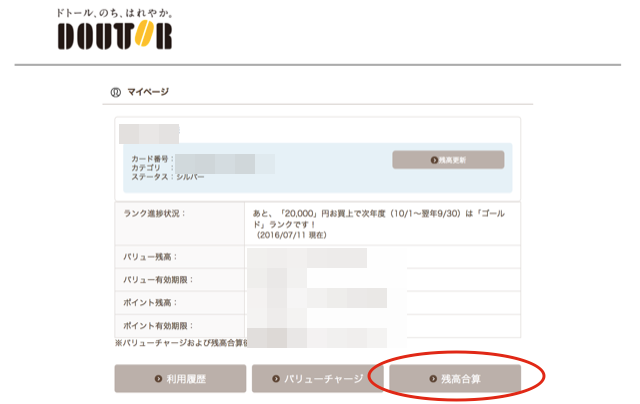Click the マイページ heading
The image size is (640, 404).
148,92
